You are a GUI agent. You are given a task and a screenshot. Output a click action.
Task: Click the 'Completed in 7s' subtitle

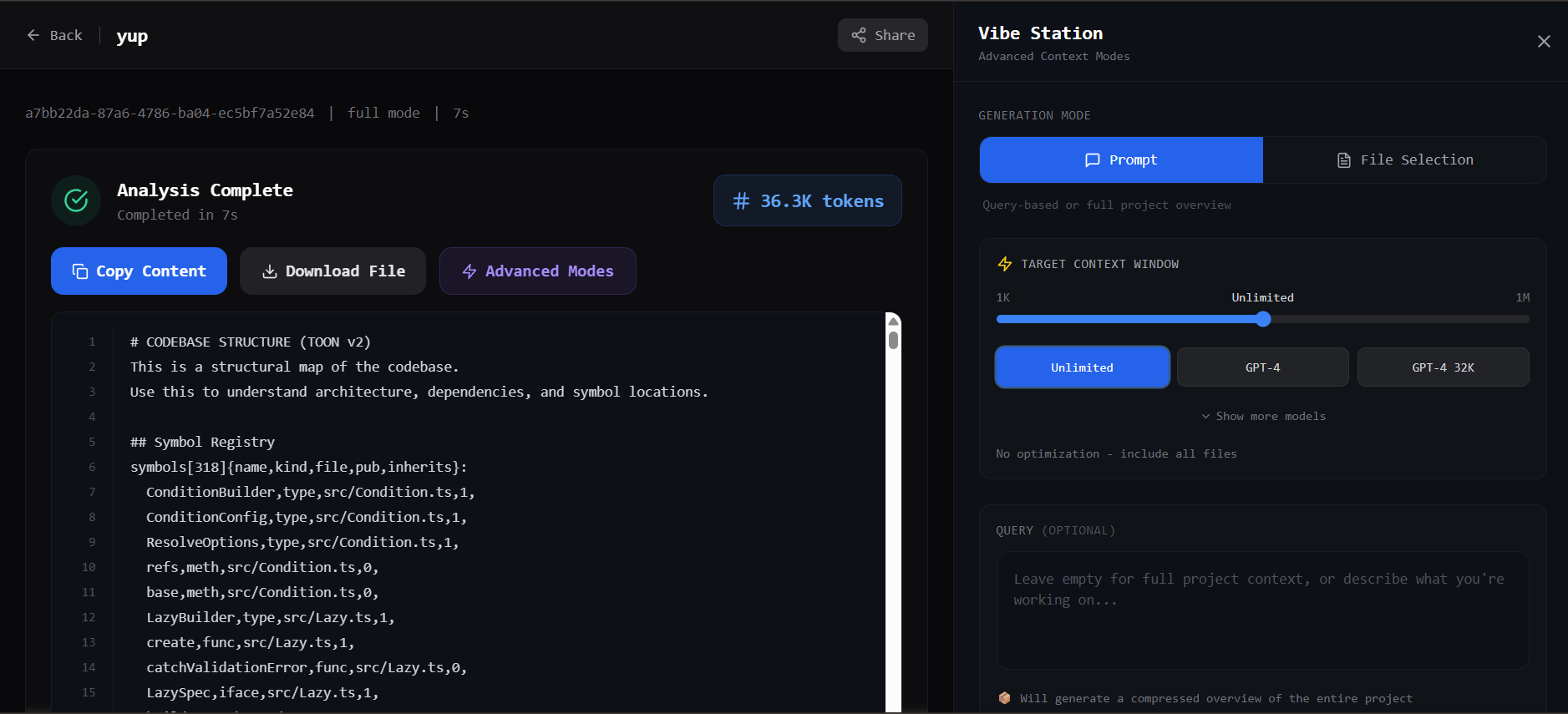[177, 215]
